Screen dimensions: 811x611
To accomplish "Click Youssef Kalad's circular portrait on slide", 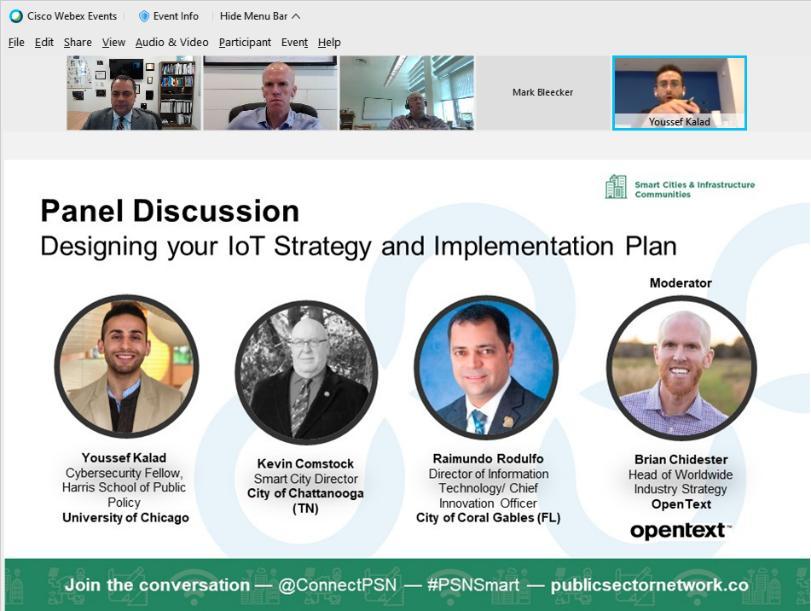I will [x=126, y=367].
